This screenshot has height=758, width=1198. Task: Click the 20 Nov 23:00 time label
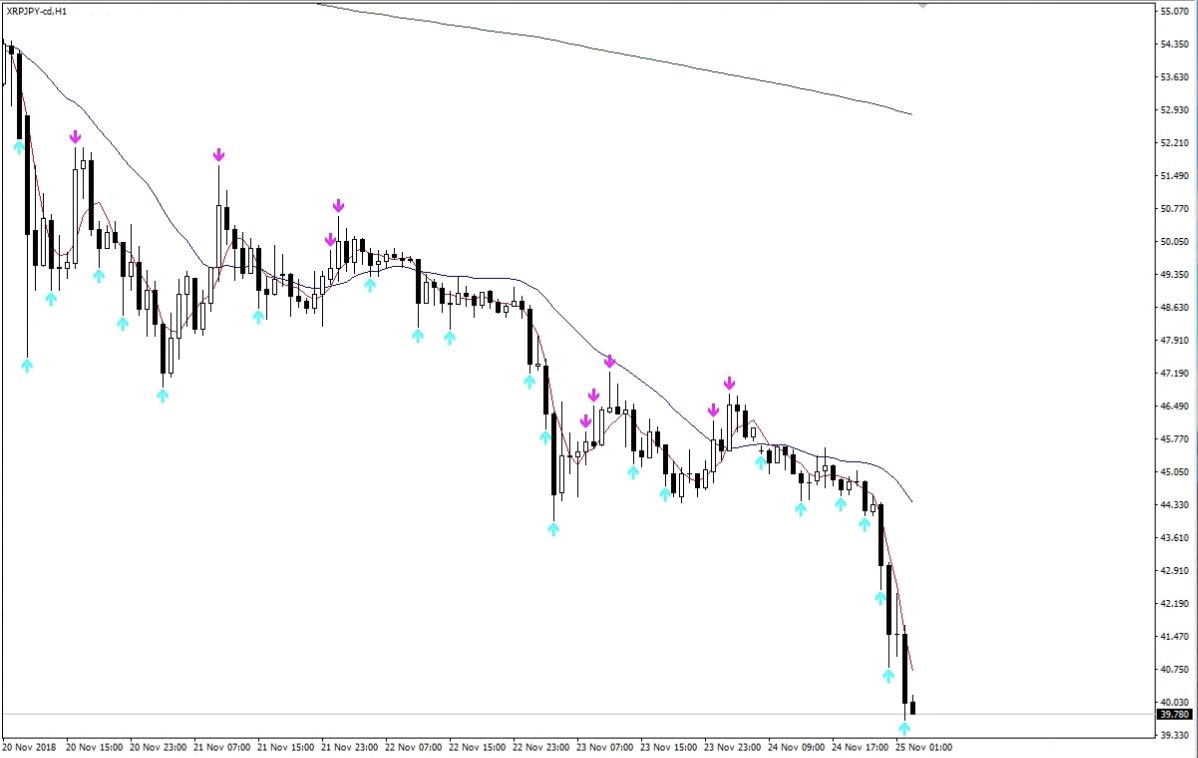[158, 747]
